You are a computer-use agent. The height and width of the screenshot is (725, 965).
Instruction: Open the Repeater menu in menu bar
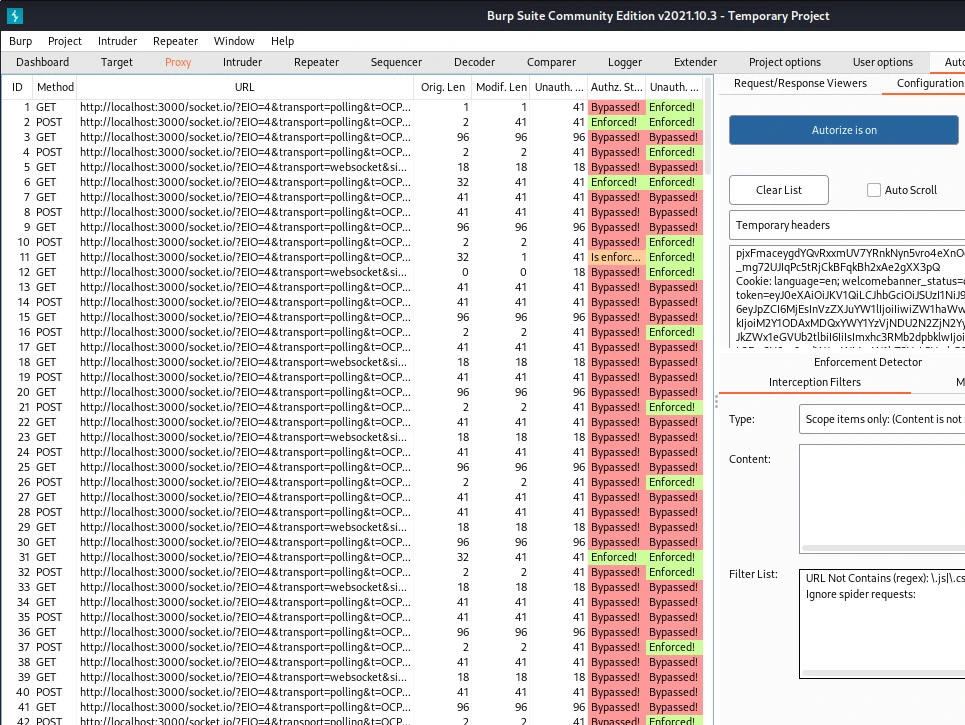pyautogui.click(x=176, y=41)
